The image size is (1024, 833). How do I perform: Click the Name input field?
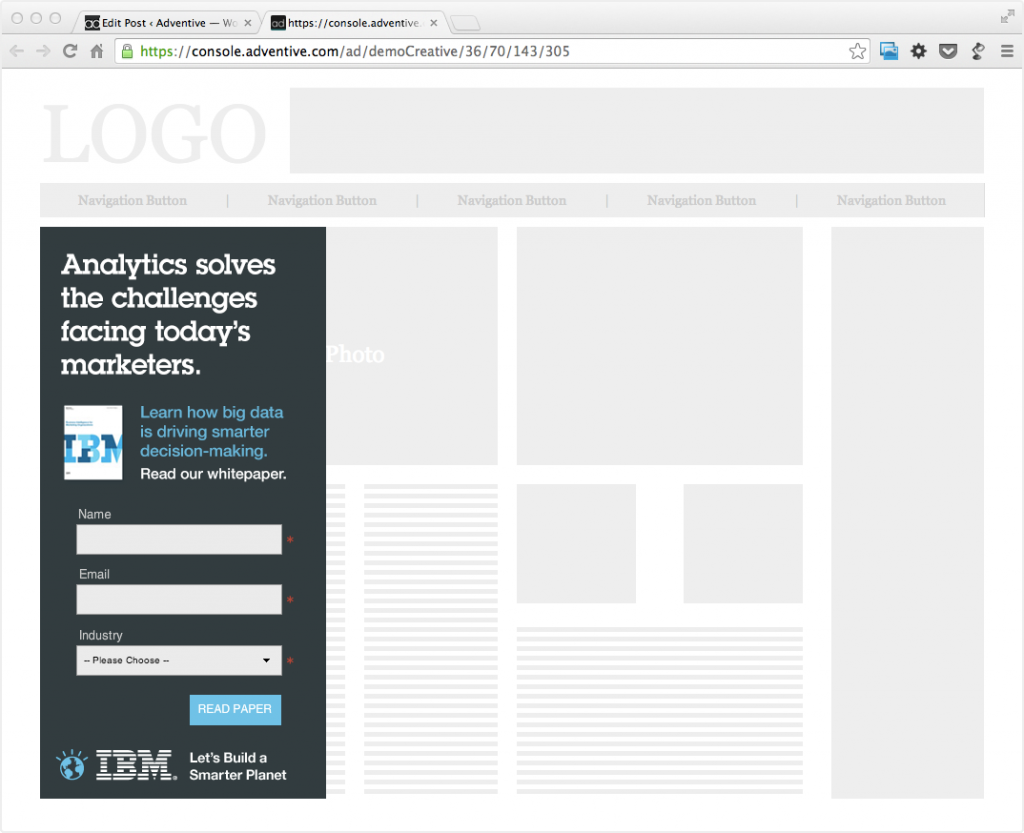[x=179, y=540]
